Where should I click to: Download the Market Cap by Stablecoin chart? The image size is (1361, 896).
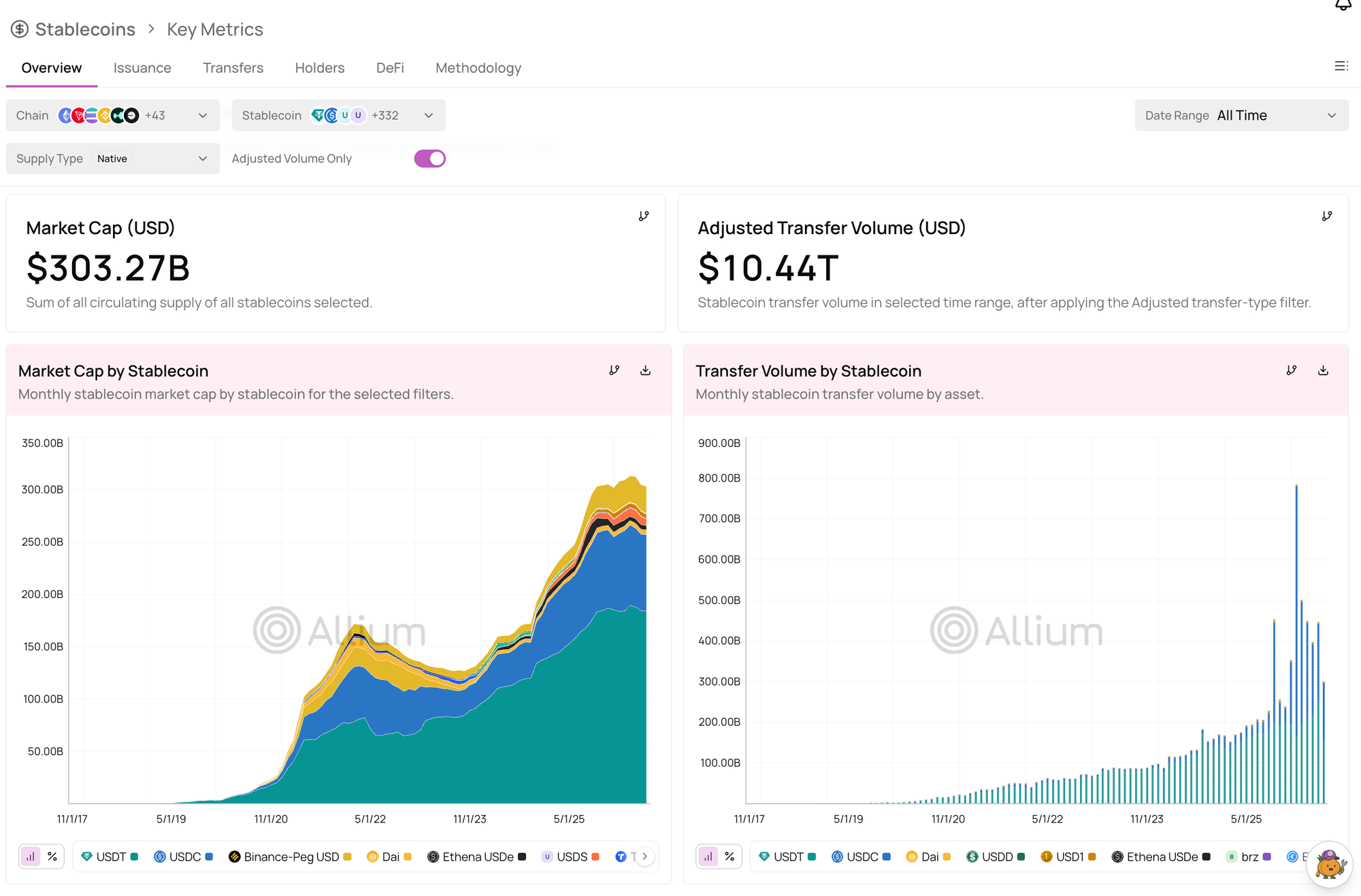point(645,371)
